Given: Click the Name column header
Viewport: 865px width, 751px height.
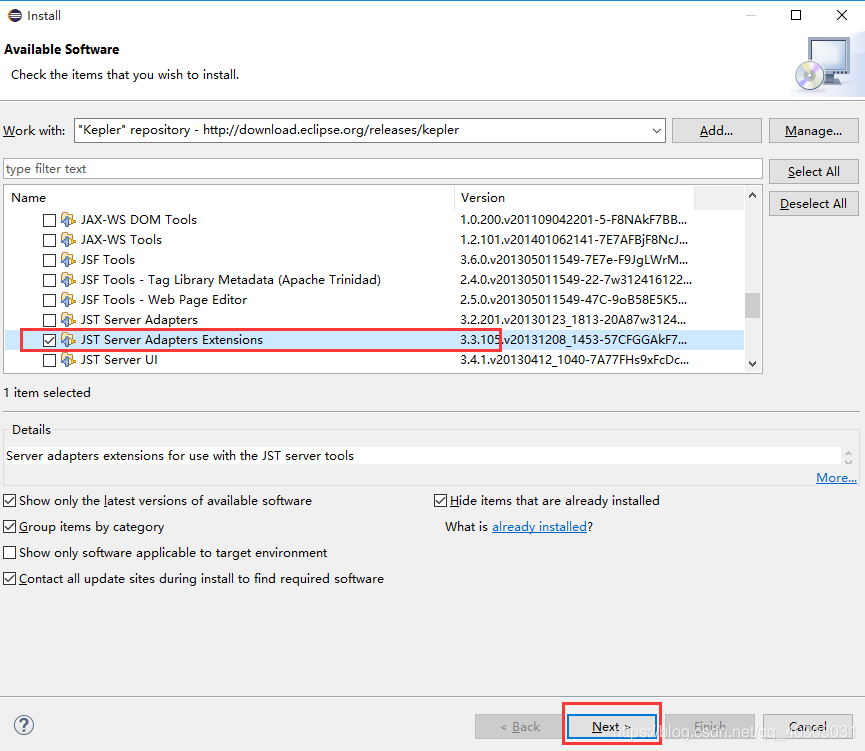Looking at the screenshot, I should tap(229, 198).
